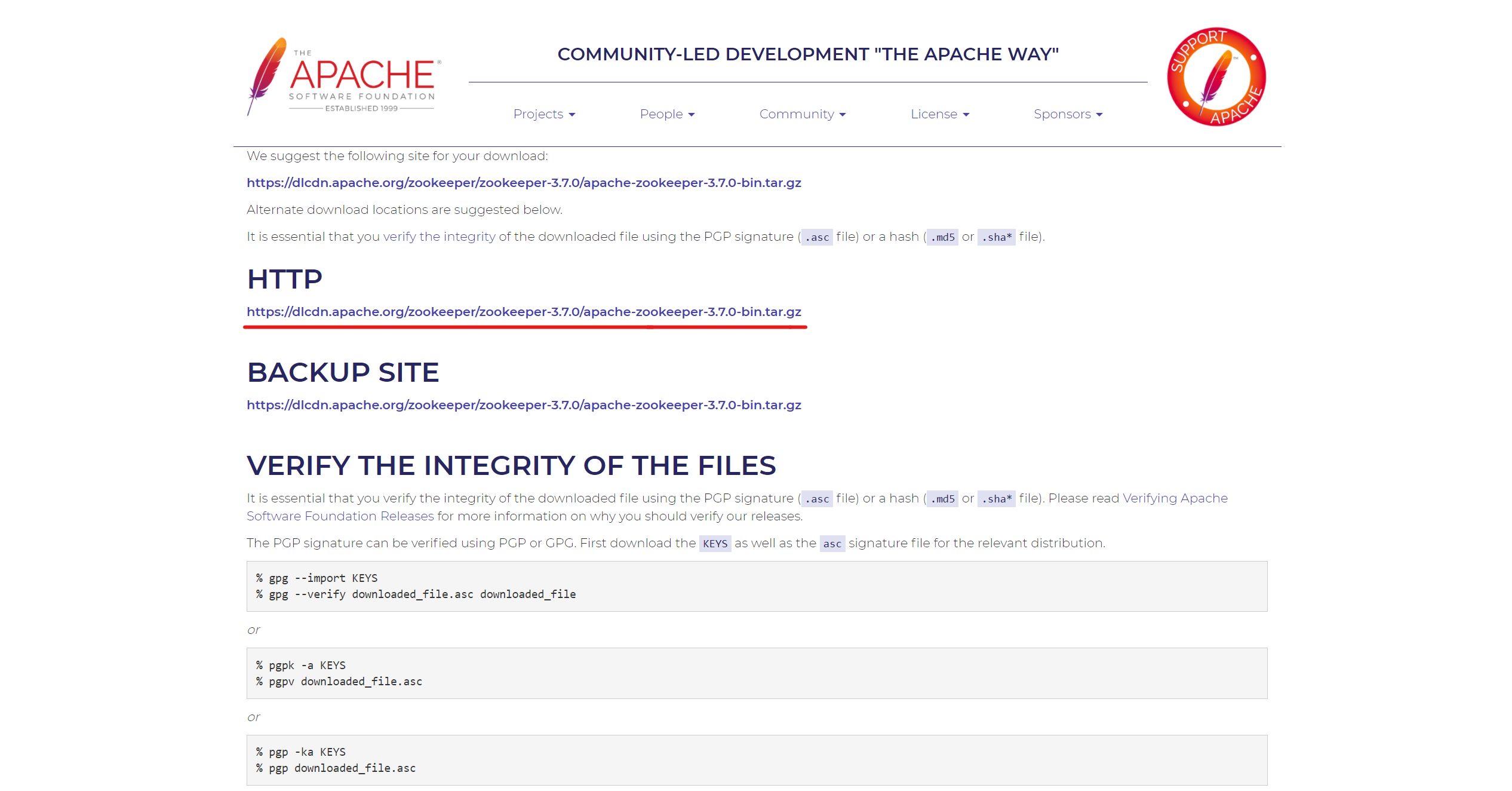This screenshot has width=1512, height=791.
Task: Expand the Projects dropdown menu
Action: coord(543,114)
